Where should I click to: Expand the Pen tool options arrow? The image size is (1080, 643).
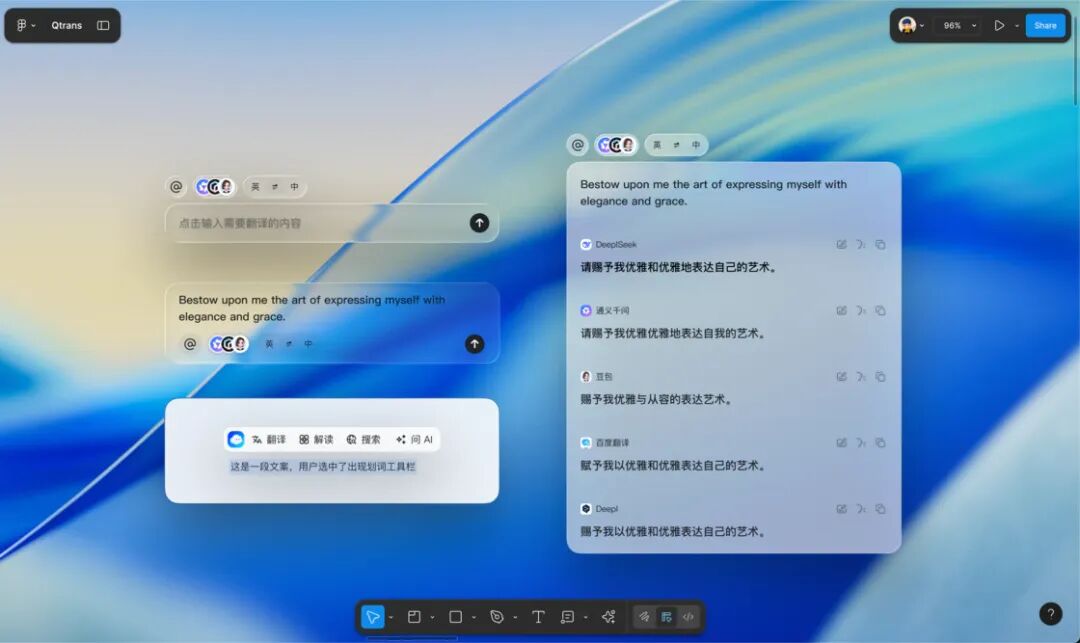tap(515, 618)
